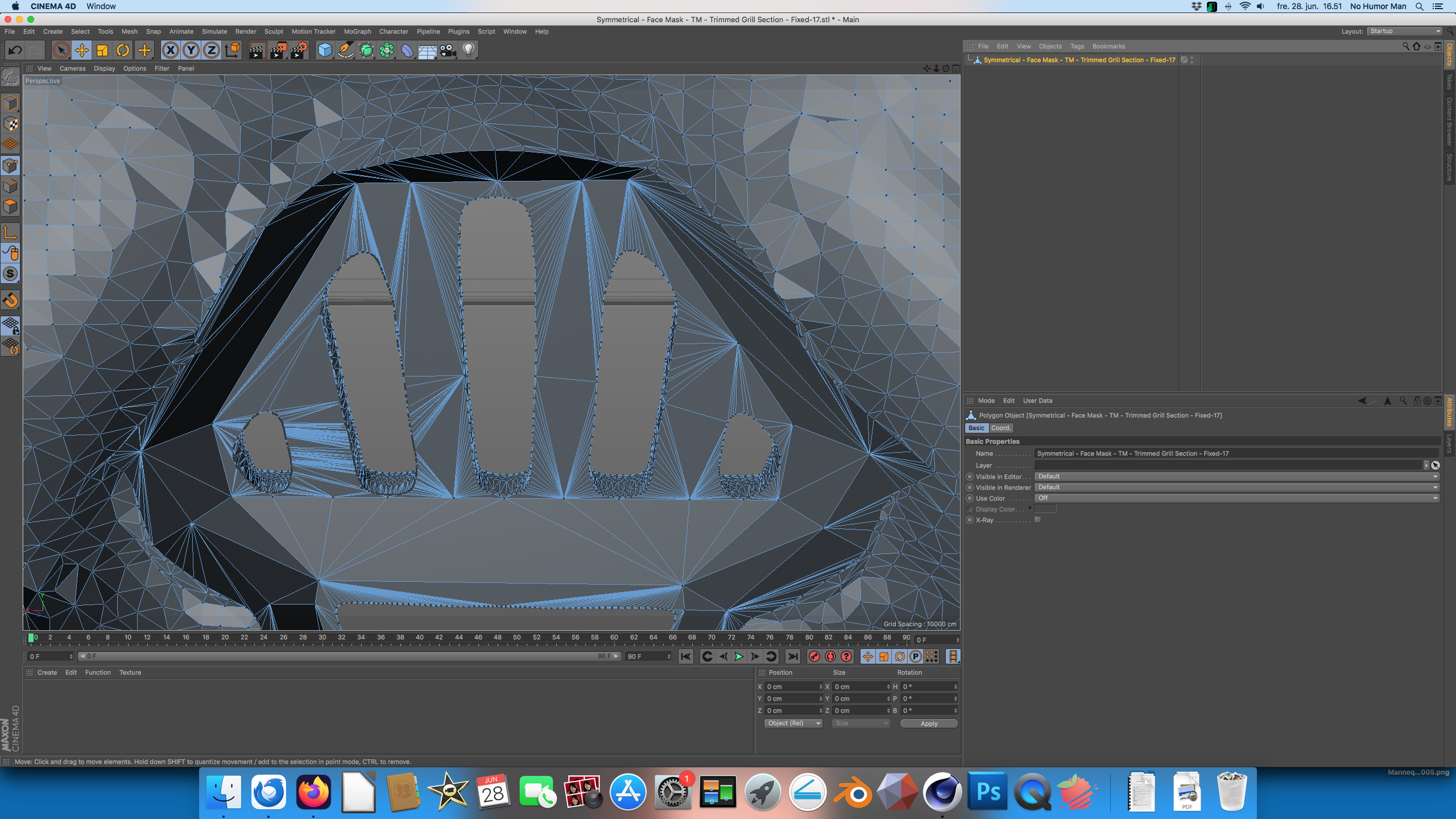Activate the Scale tool

coord(102,50)
